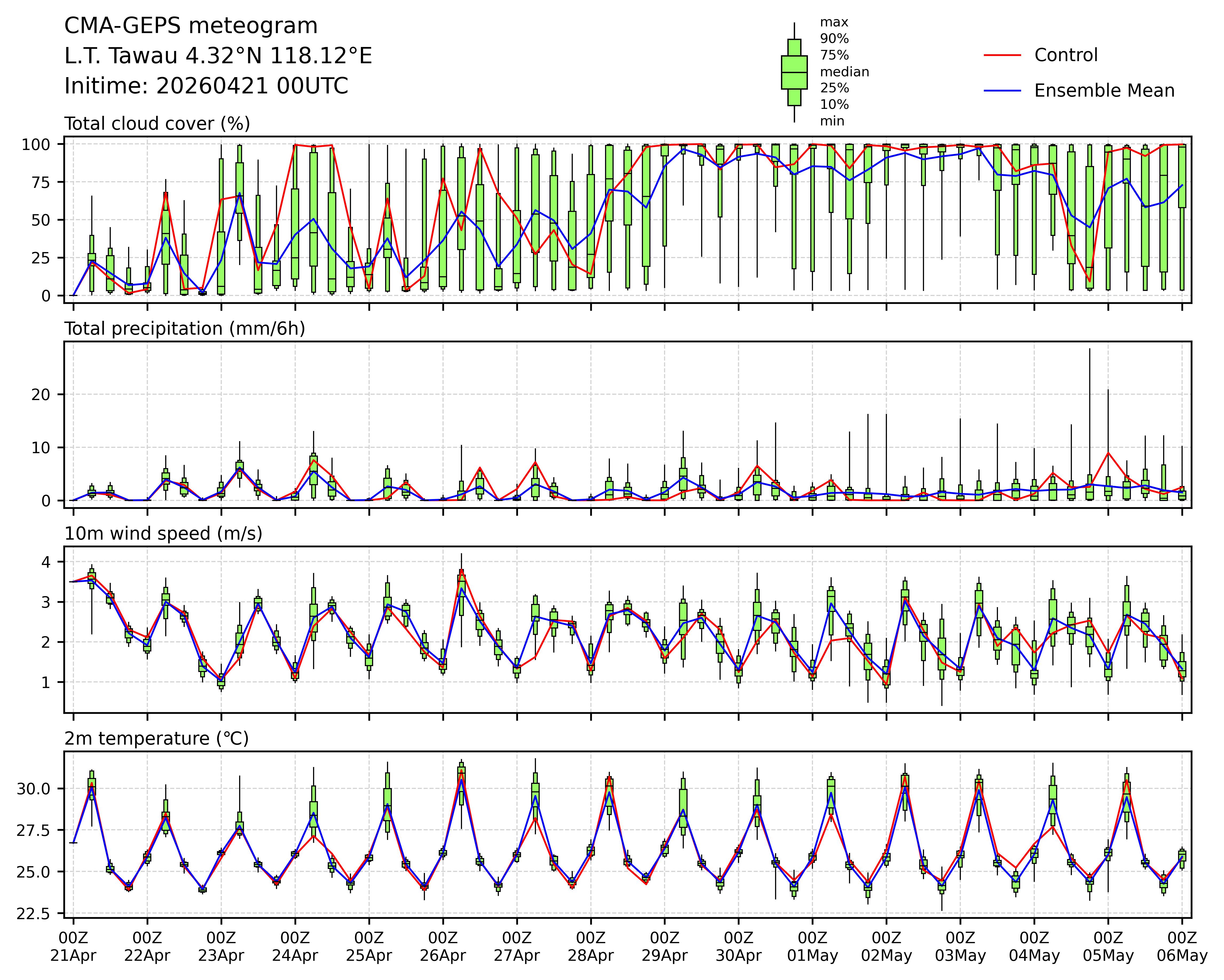Screen dimensions: 1224x980
Task: Click the 'Control' legend label
Action: pyautogui.click(x=1066, y=55)
